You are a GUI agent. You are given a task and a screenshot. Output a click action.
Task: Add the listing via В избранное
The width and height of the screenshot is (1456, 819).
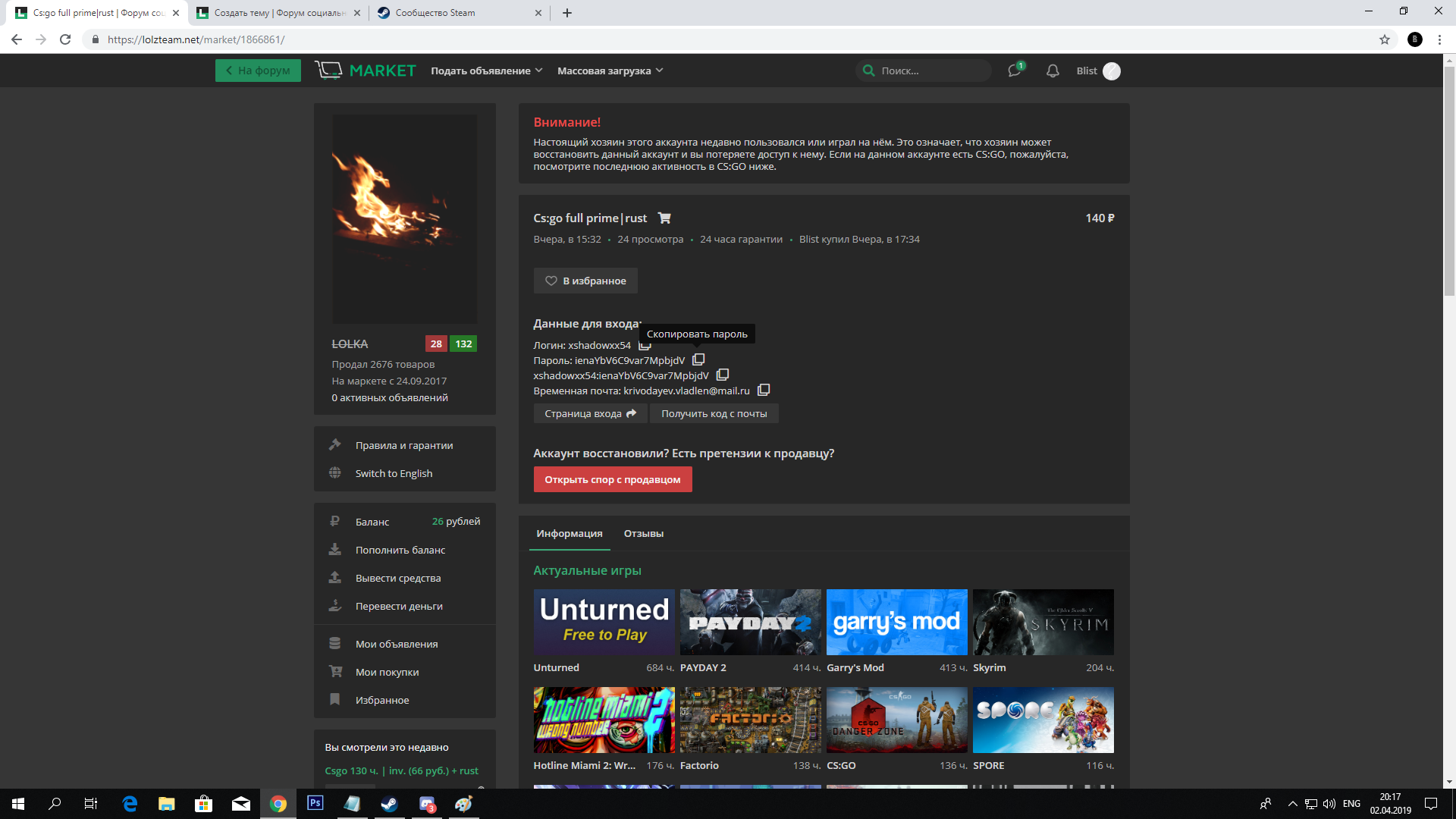pyautogui.click(x=585, y=281)
